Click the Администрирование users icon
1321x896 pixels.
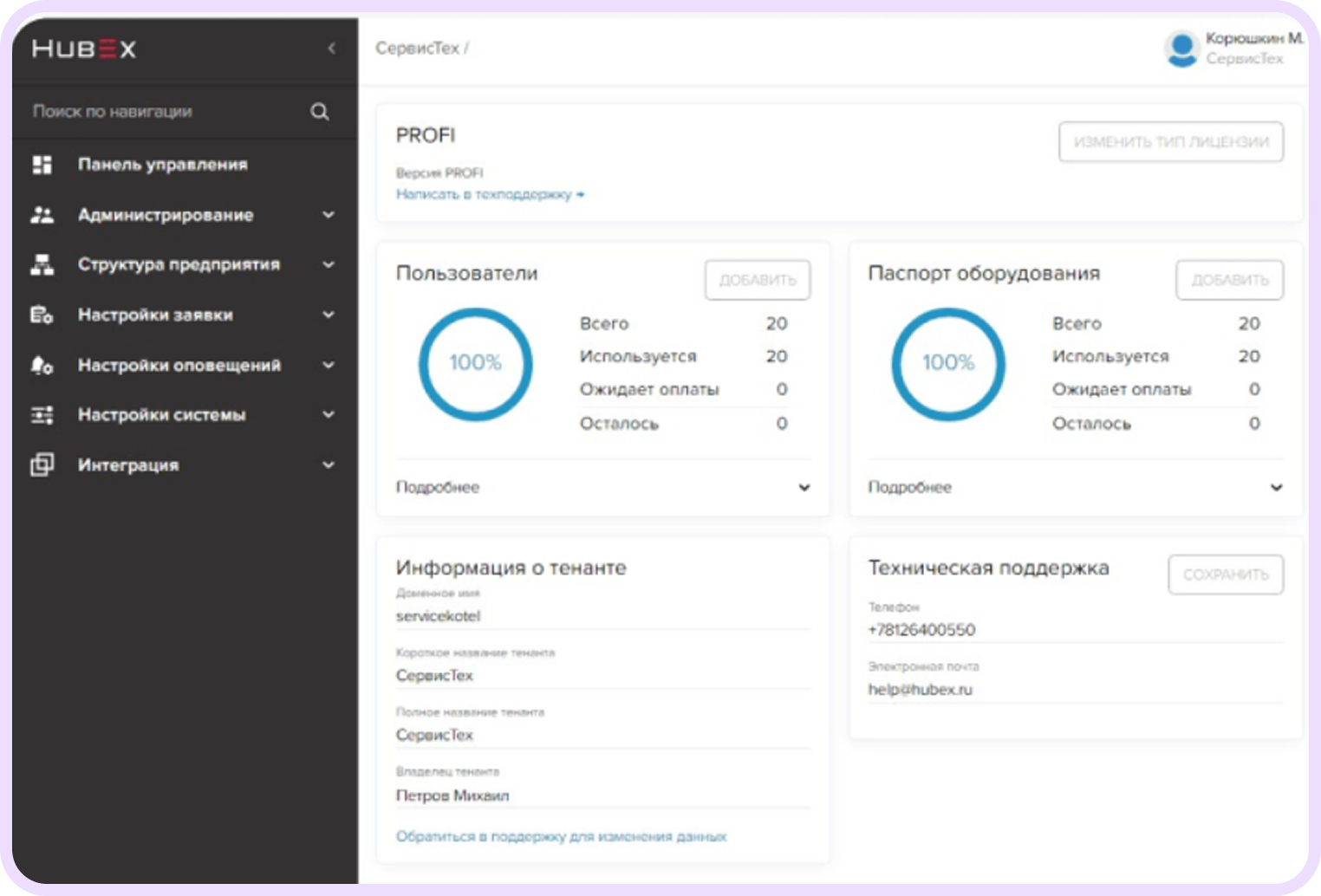click(42, 215)
